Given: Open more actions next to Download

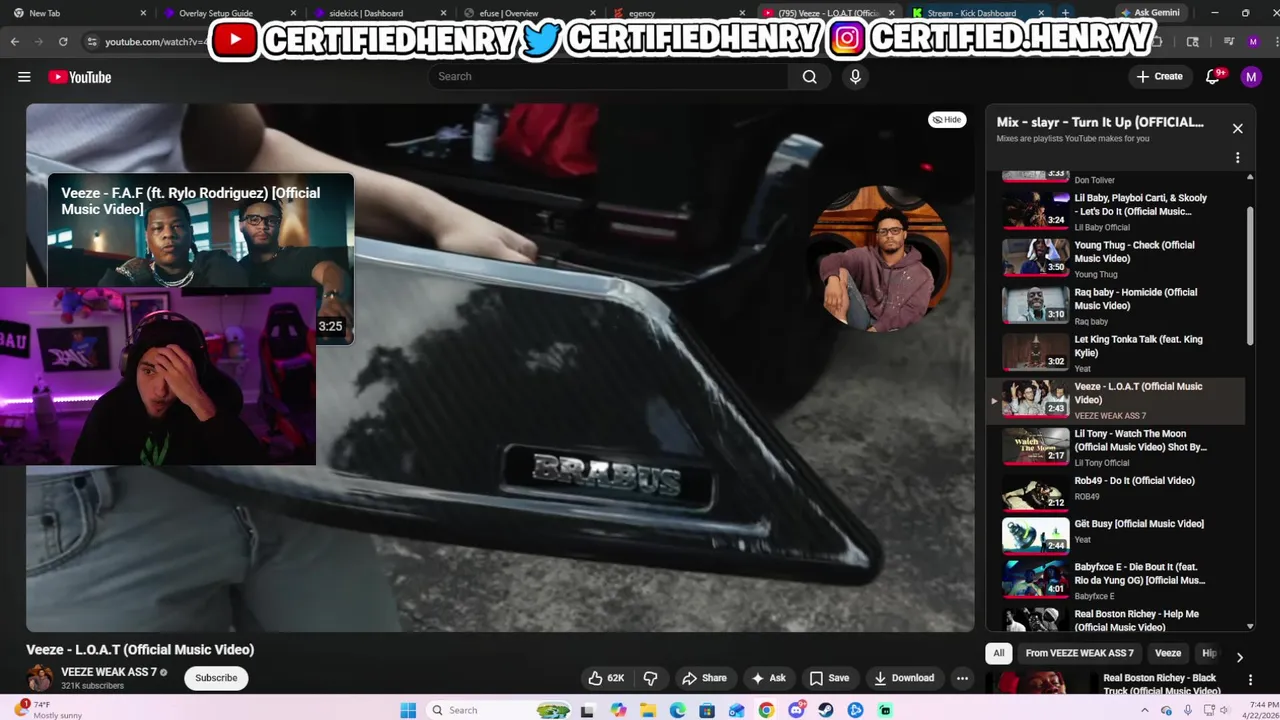Looking at the screenshot, I should coord(962,678).
